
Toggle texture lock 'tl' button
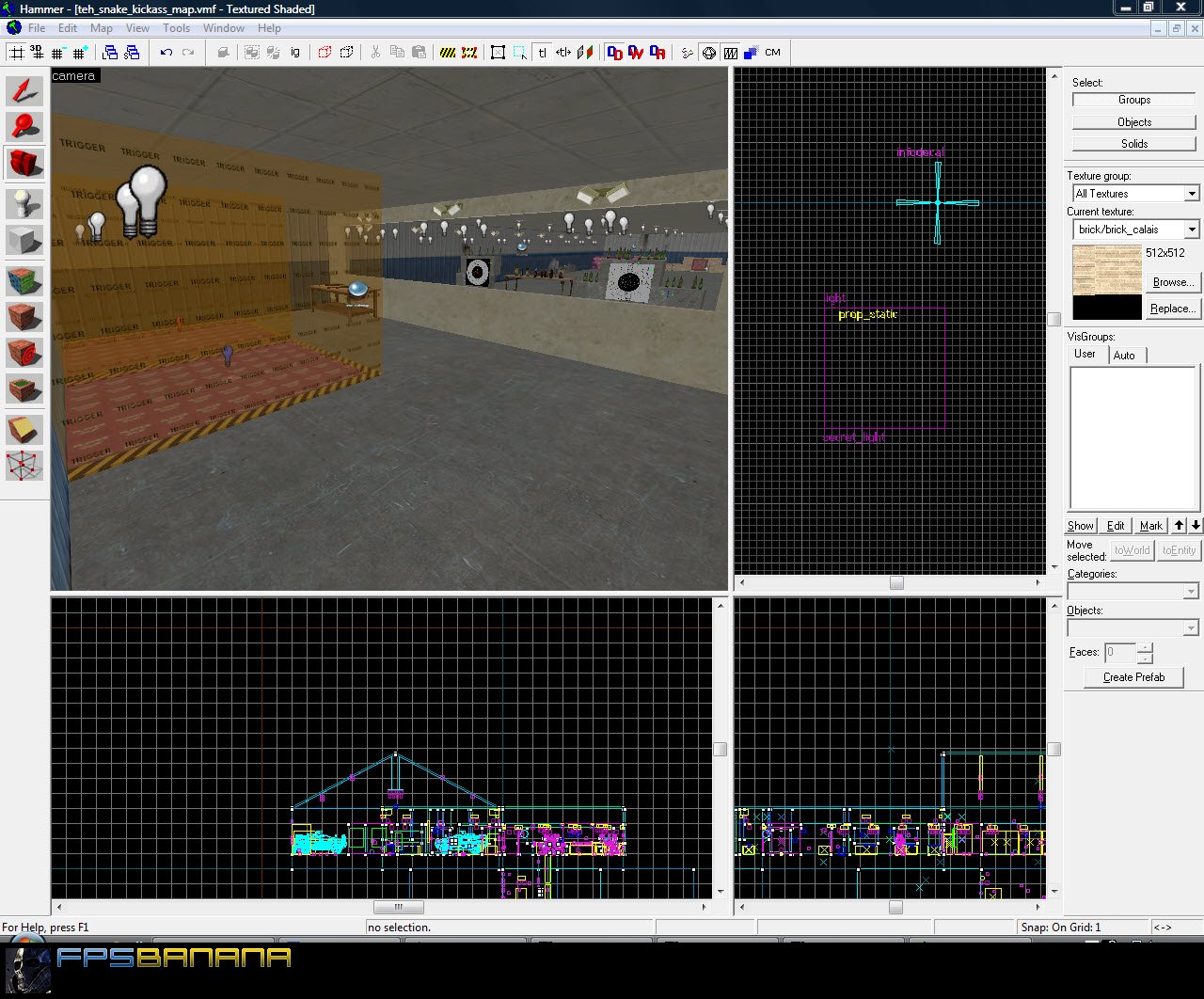[x=542, y=53]
